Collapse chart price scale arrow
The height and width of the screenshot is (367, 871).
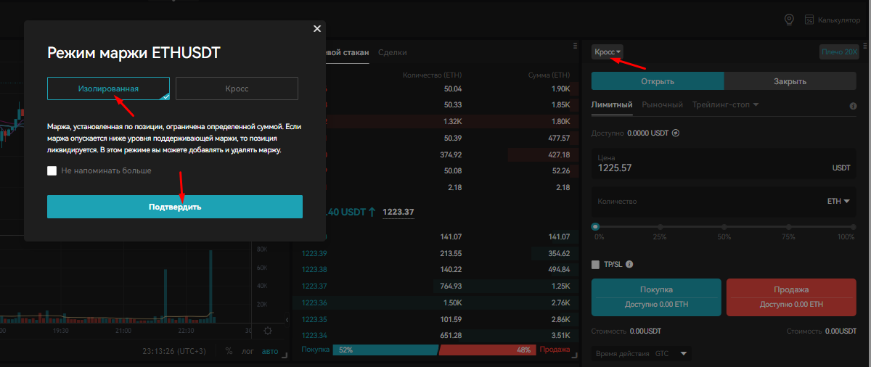(287, 320)
